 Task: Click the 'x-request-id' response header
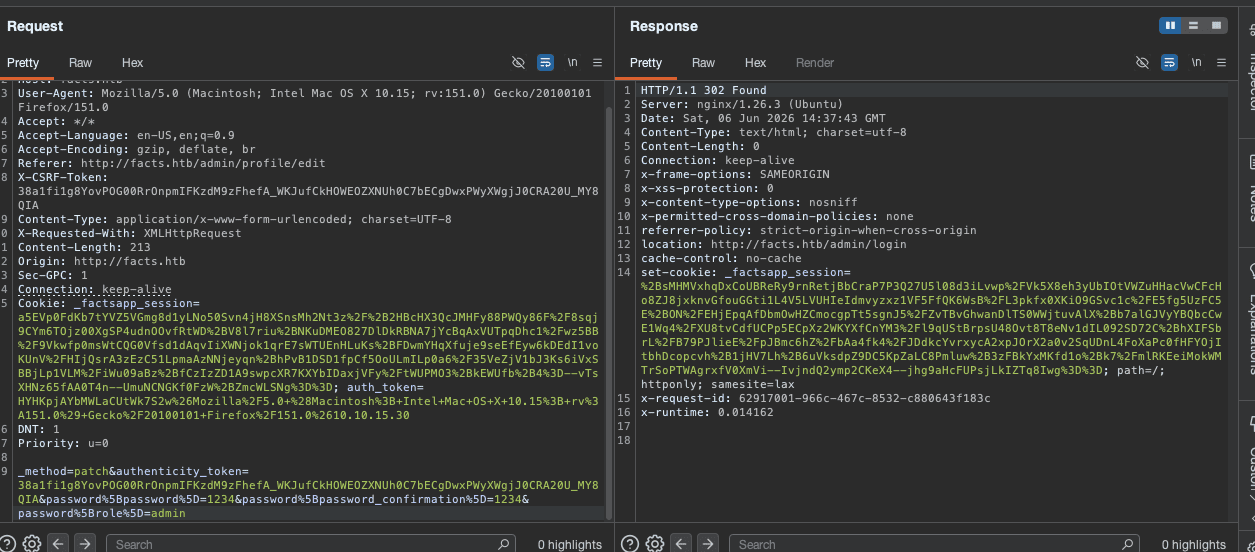point(815,398)
